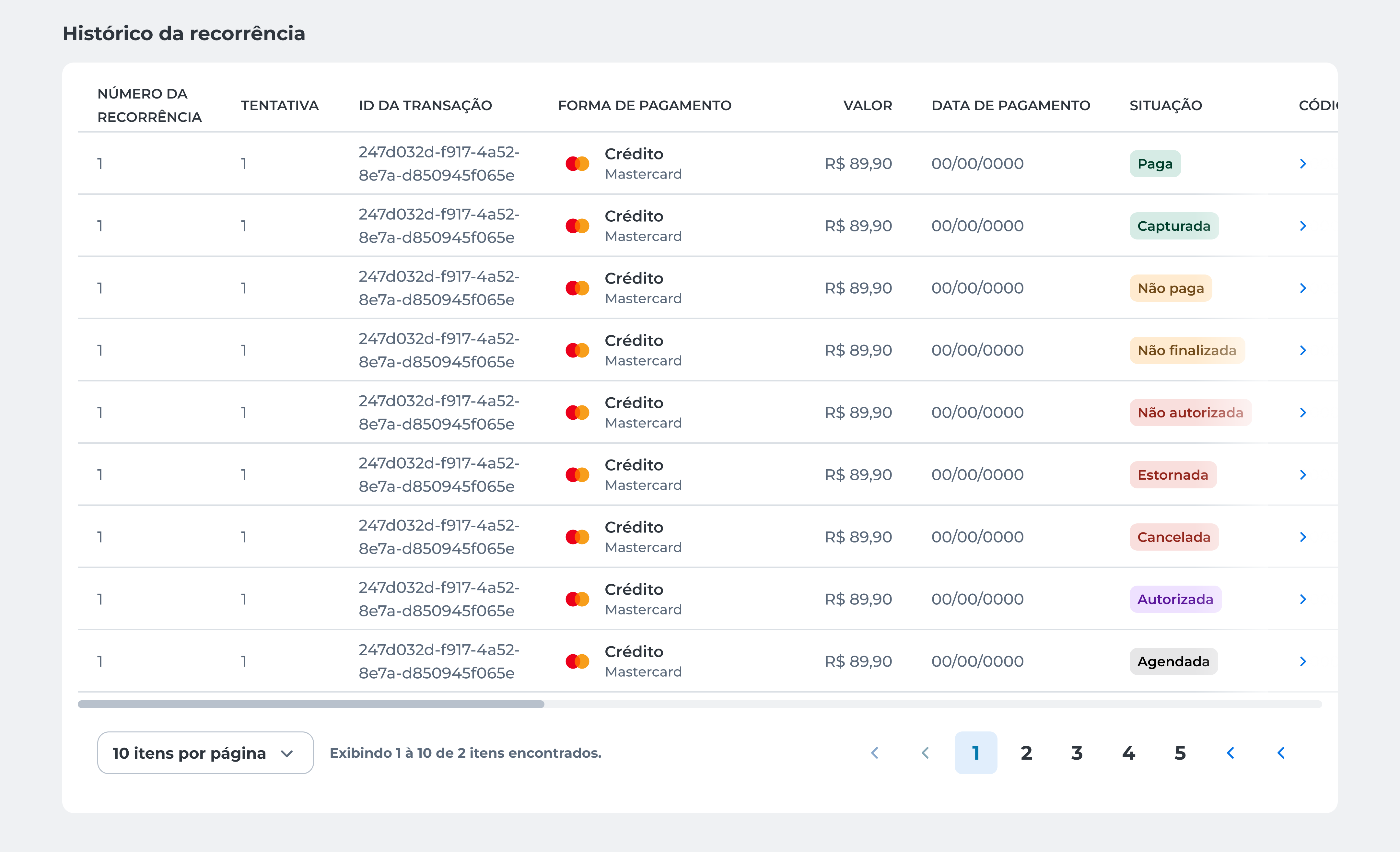Open details arrow for Agendada row
The image size is (1400, 852).
pyautogui.click(x=1302, y=661)
